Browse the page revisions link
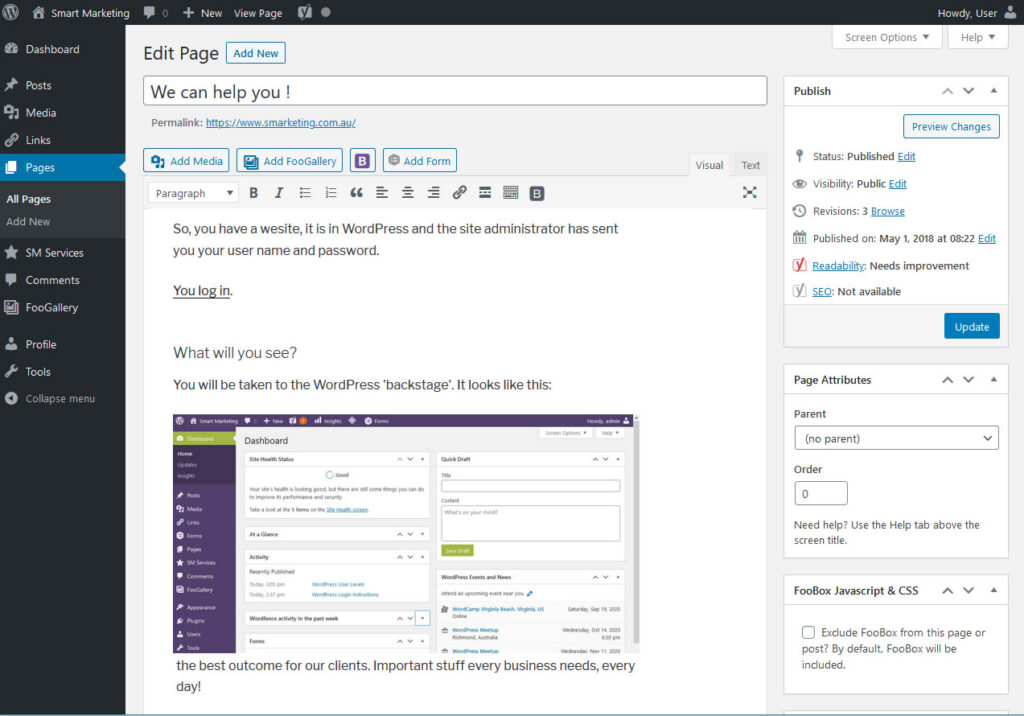The image size is (1024, 716). (x=887, y=211)
